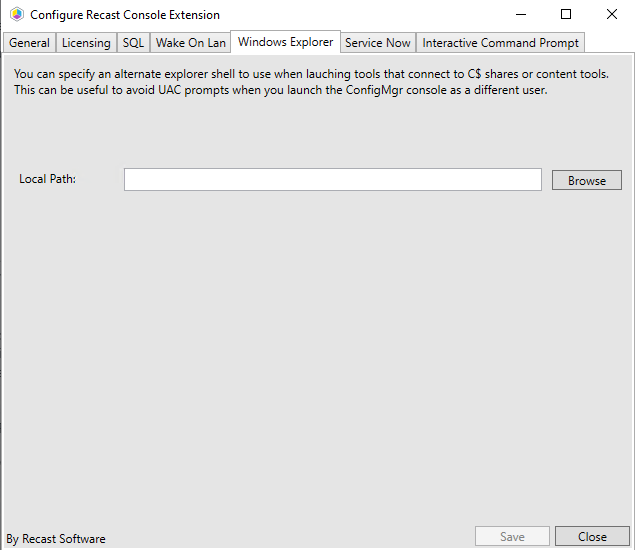Click the Save button
The image size is (635, 550).
pyautogui.click(x=512, y=537)
